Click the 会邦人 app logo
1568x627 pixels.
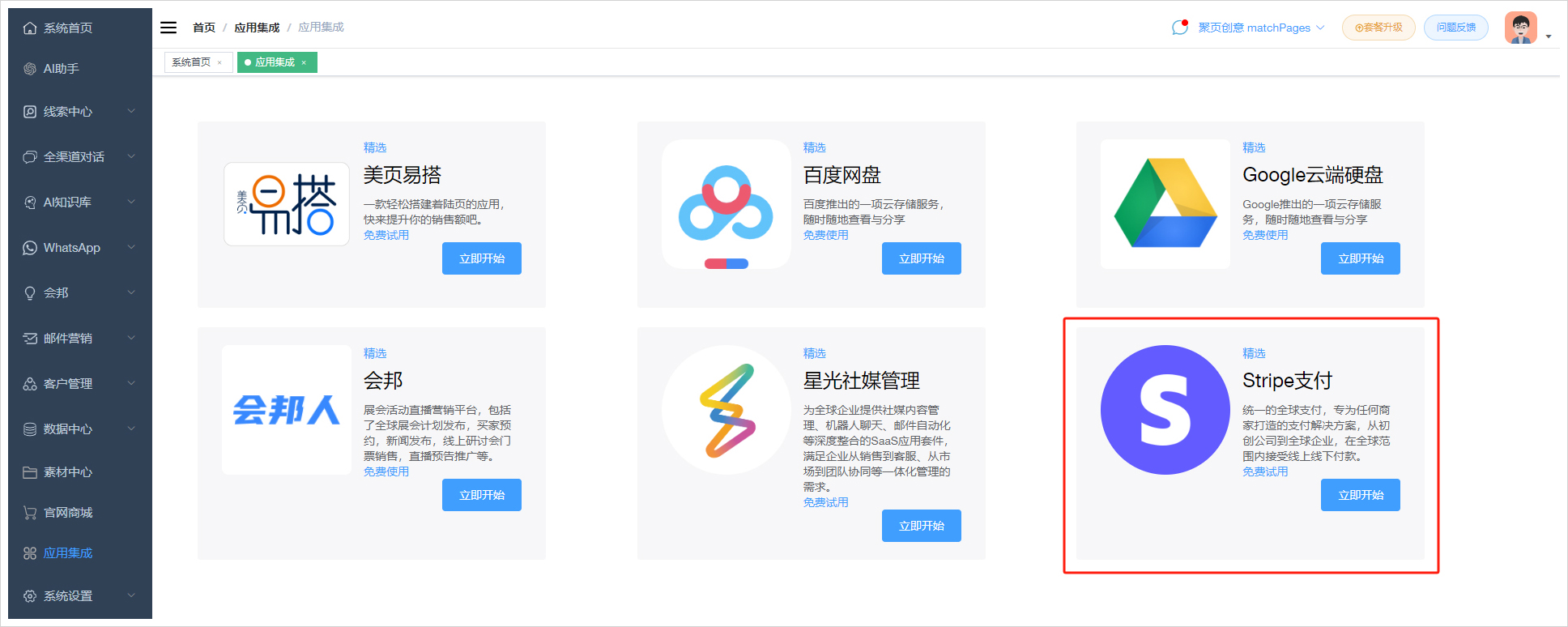coord(287,410)
